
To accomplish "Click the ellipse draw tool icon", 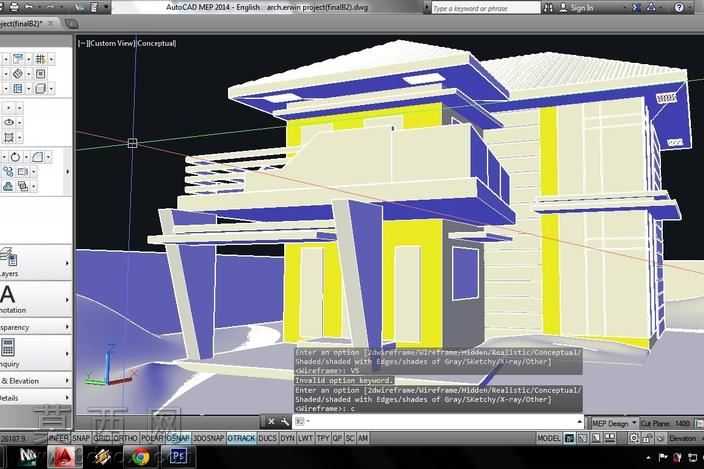I will [x=9, y=122].
